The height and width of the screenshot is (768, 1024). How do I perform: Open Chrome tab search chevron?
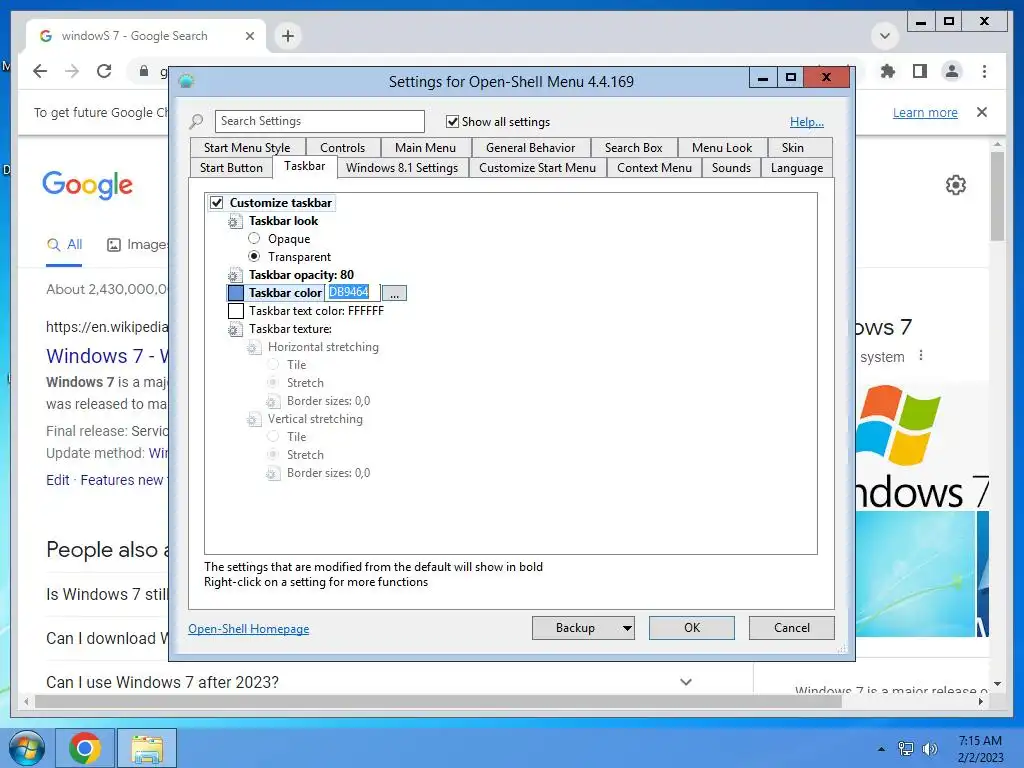click(885, 36)
